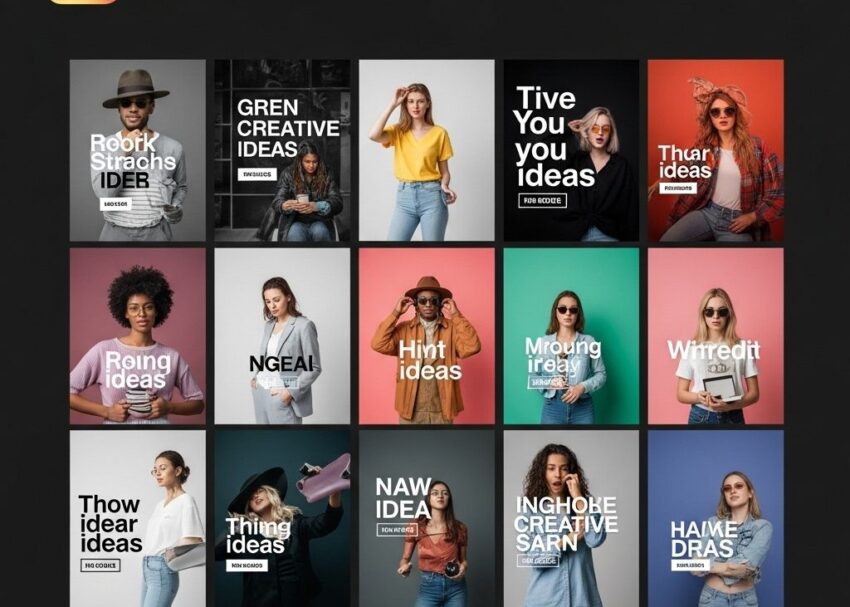Select the "Thing ideas" dark teal card
The image size is (850, 607).
coord(282,518)
